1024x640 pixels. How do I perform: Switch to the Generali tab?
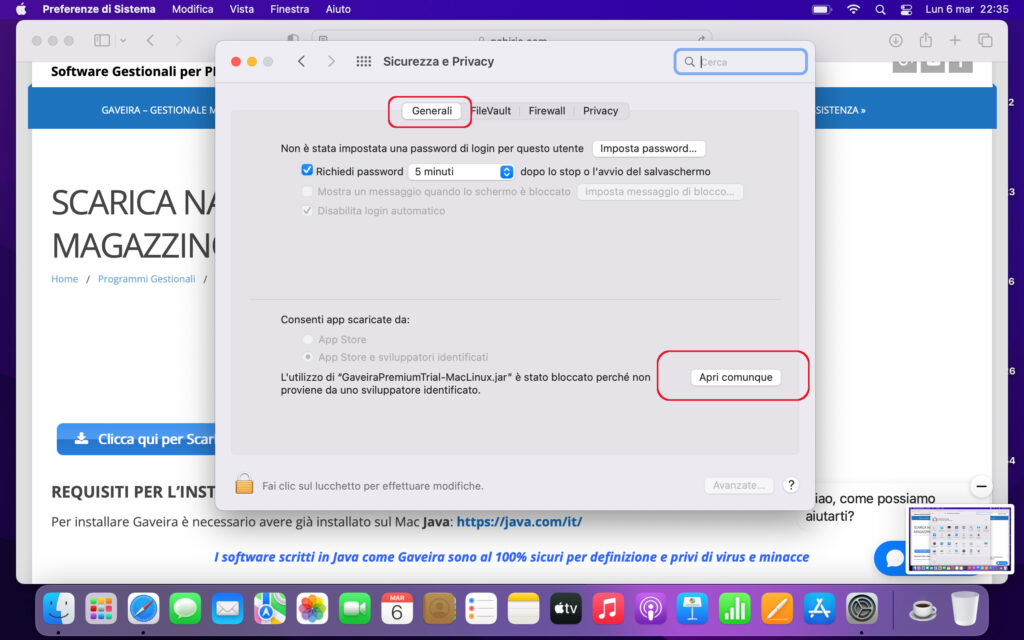click(432, 110)
